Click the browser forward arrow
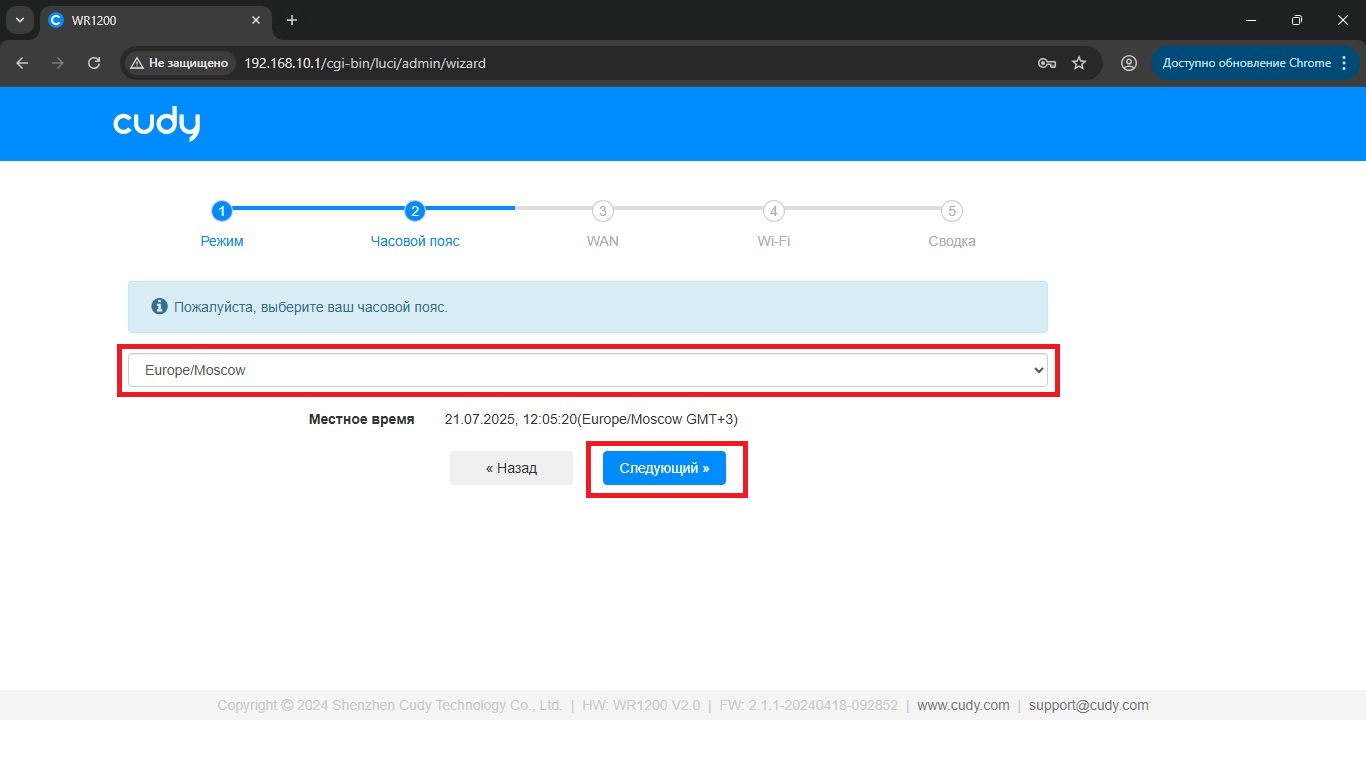 58,63
